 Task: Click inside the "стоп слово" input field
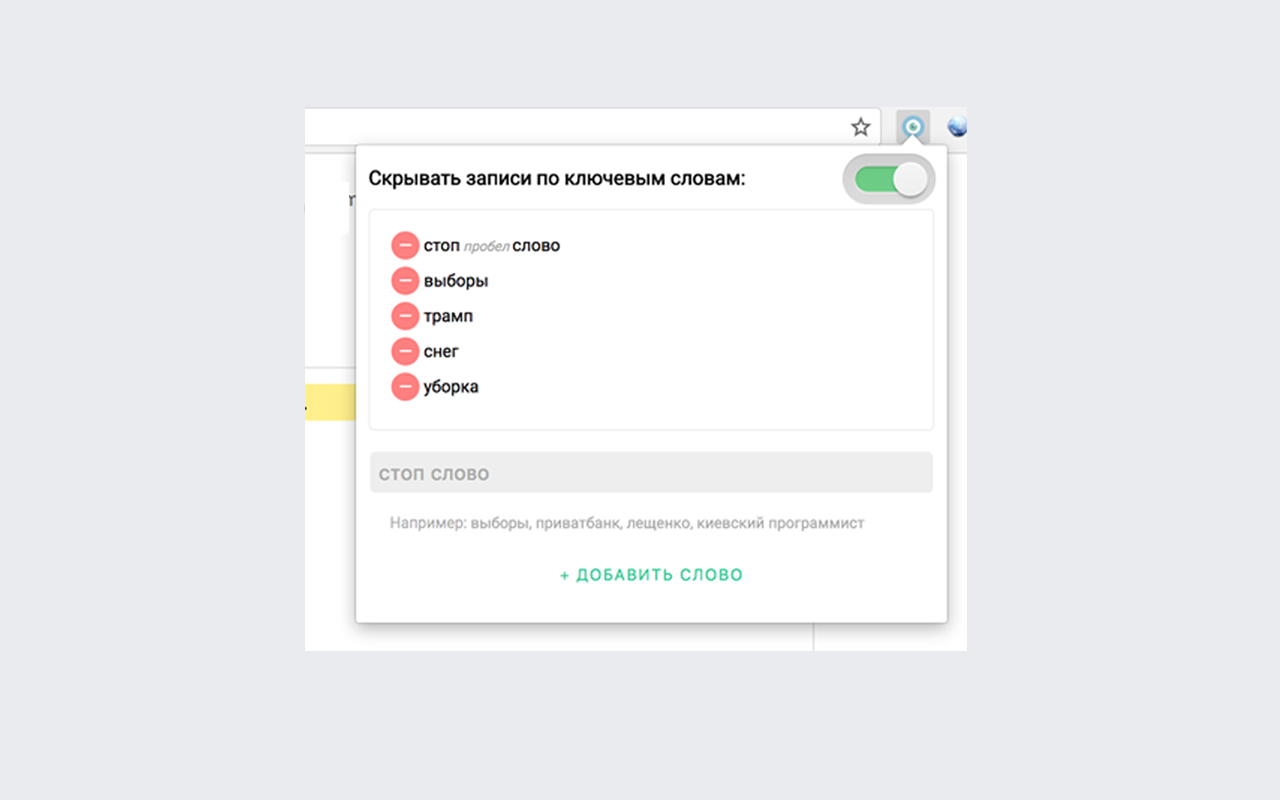651,472
